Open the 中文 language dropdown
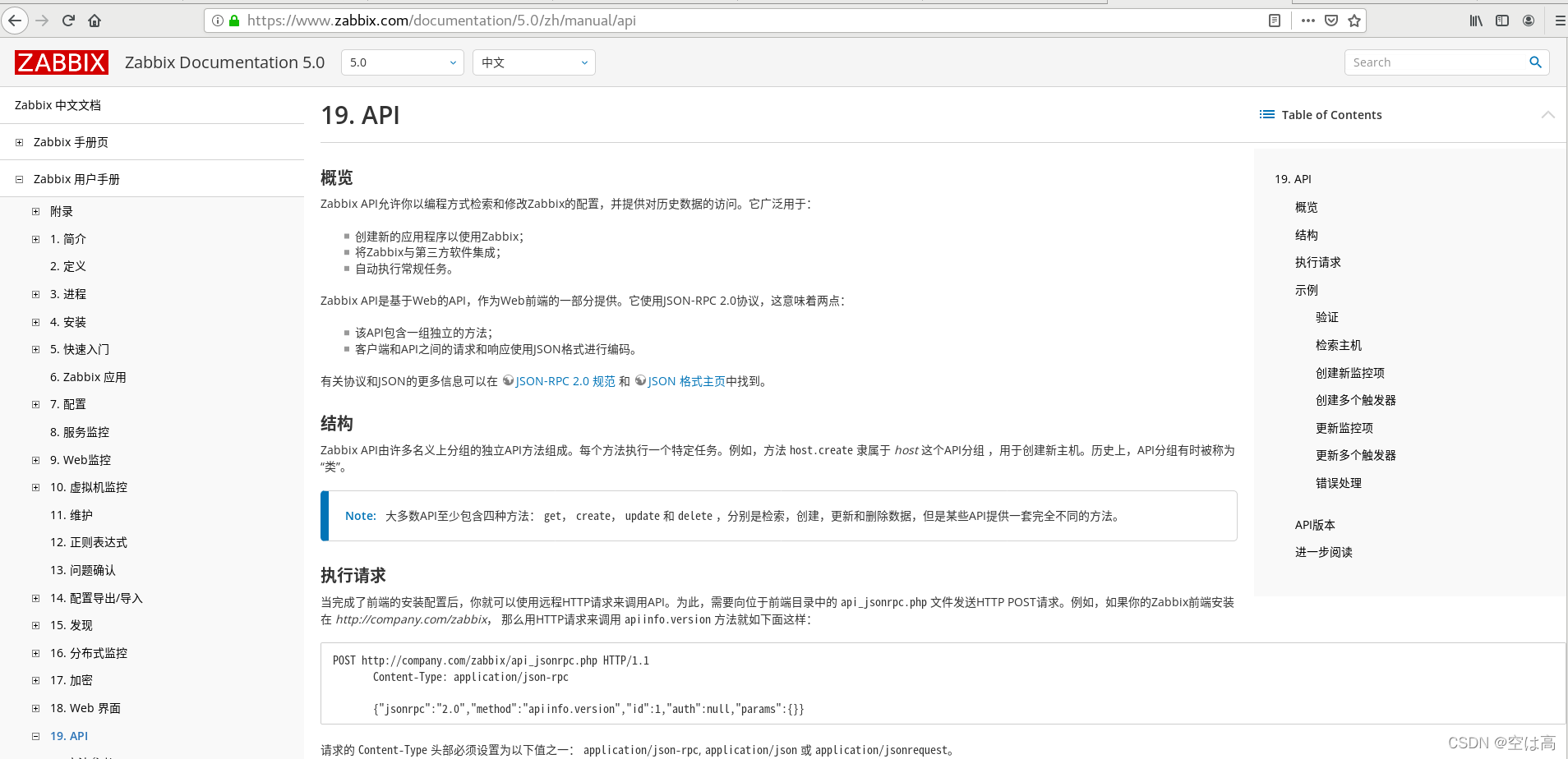This screenshot has width=1568, height=759. [534, 62]
